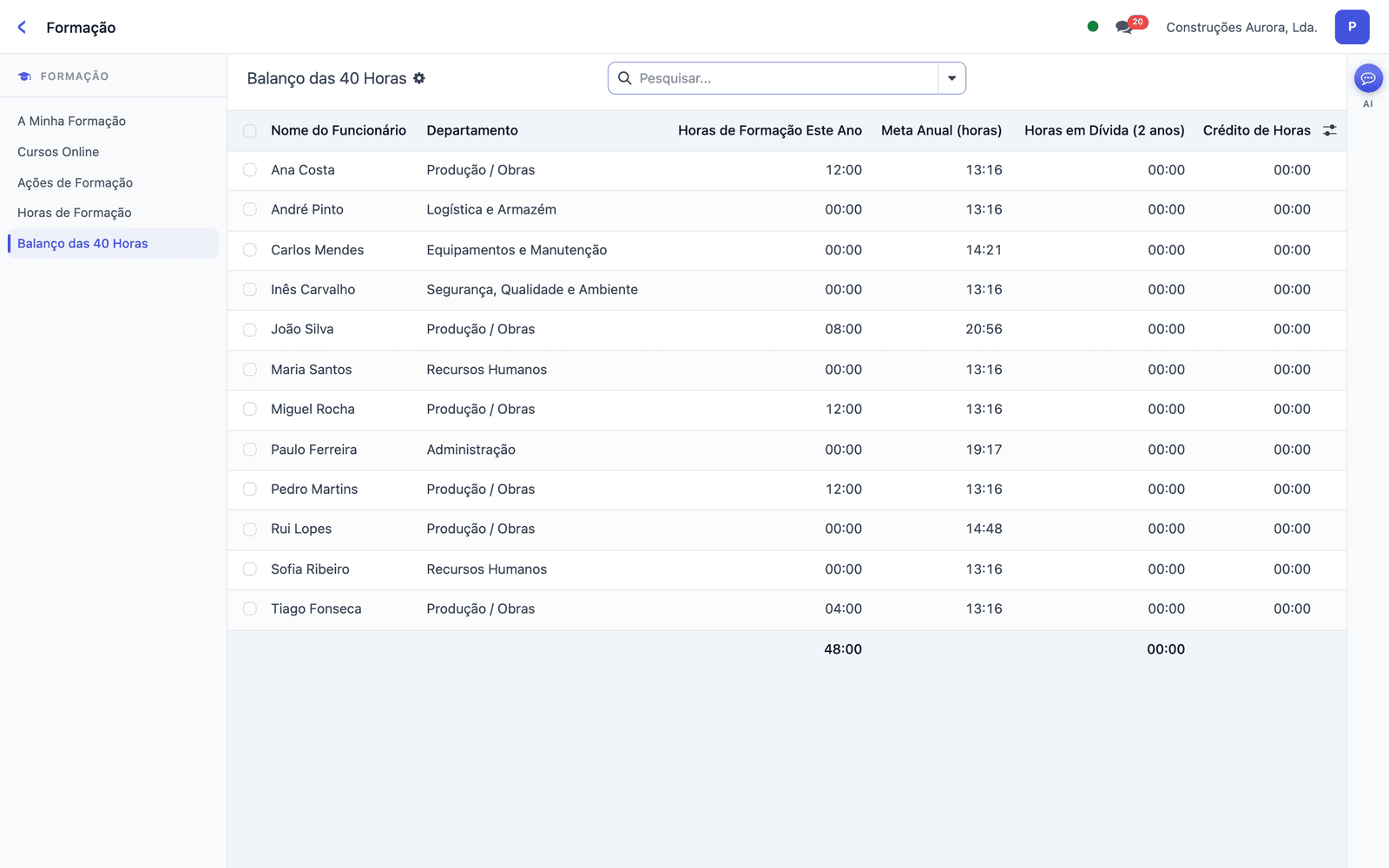Select Horas de Formação sidebar item
The width and height of the screenshot is (1389, 868).
75,213
